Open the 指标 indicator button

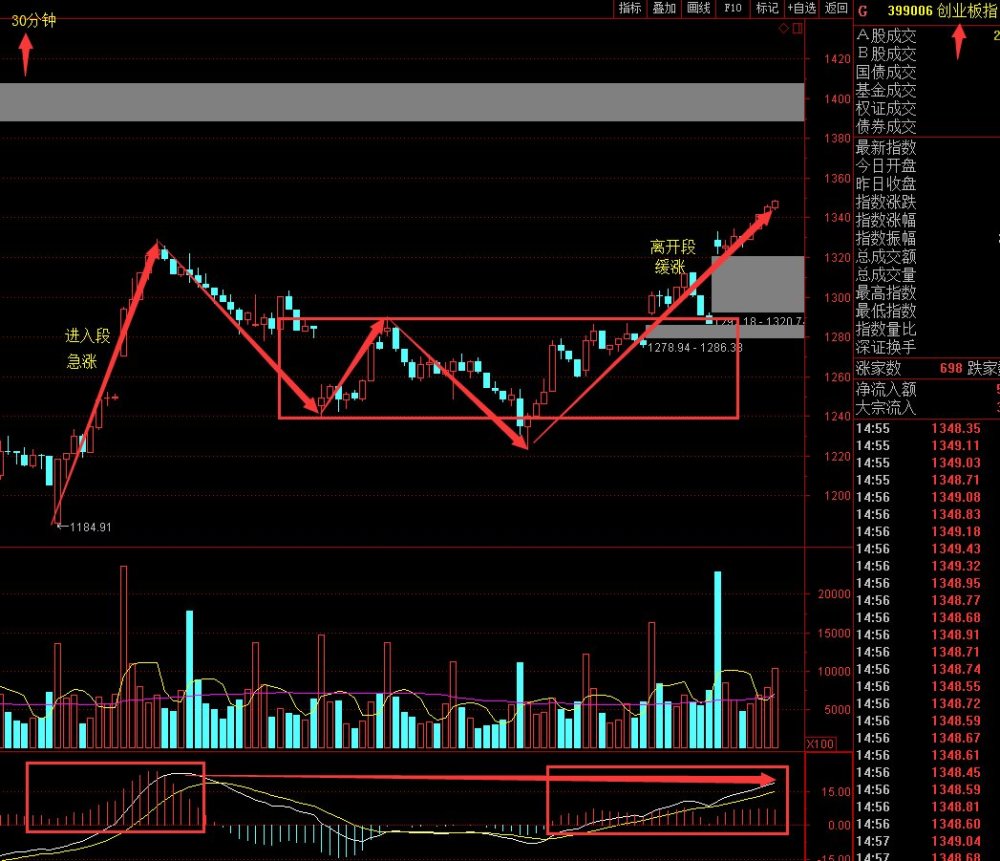[x=629, y=8]
